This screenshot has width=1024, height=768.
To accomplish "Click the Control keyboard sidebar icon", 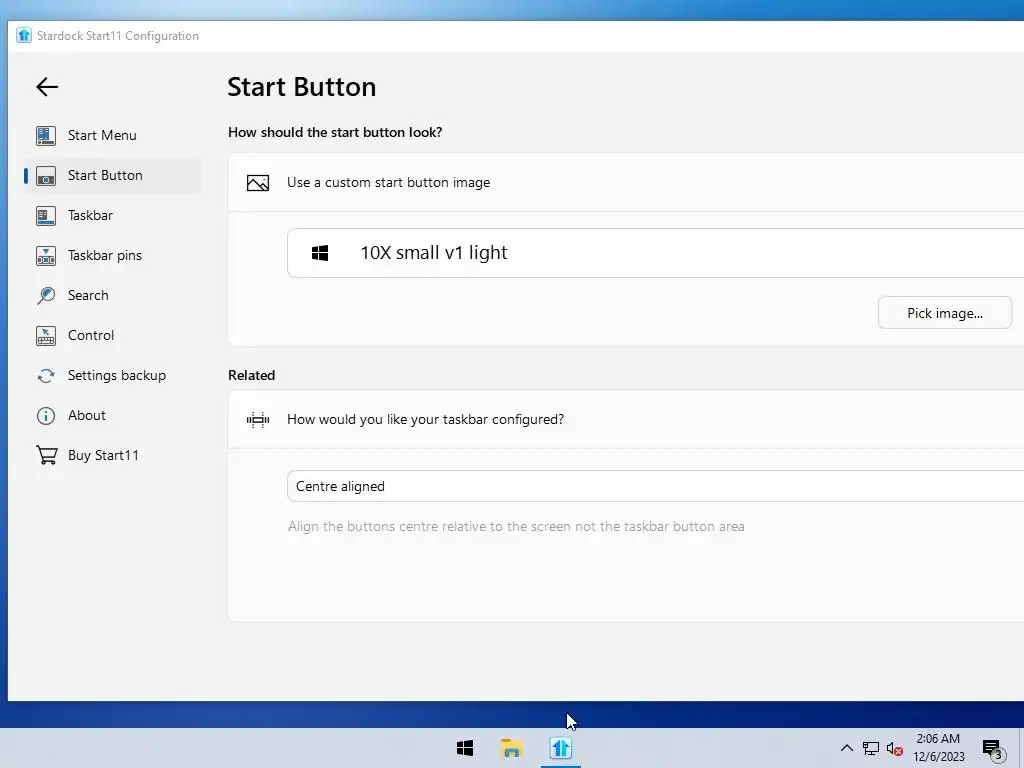I will click(46, 336).
